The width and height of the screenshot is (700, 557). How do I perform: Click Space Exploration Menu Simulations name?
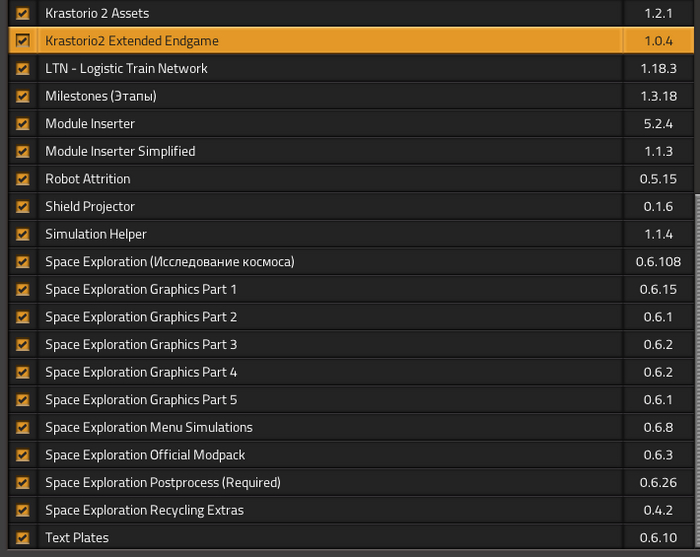pyautogui.click(x=149, y=427)
